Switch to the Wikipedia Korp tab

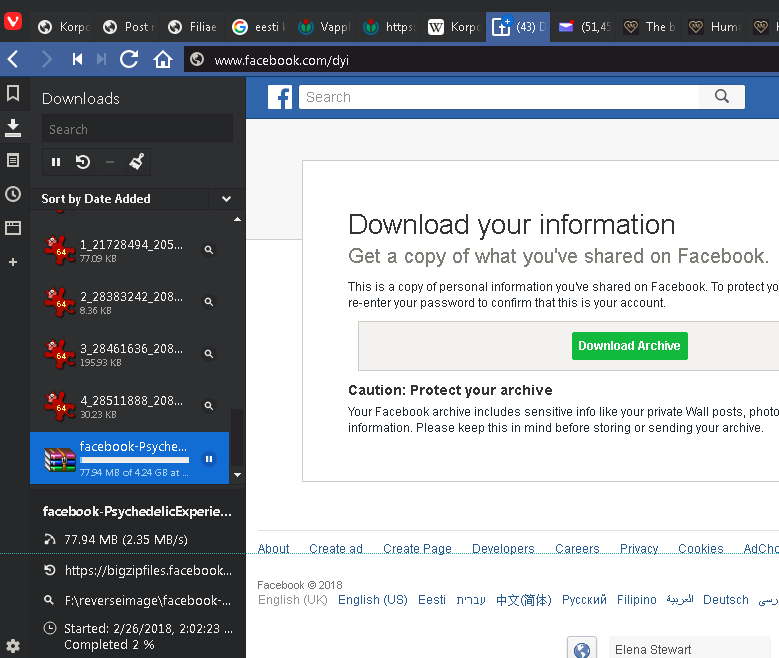(455, 27)
